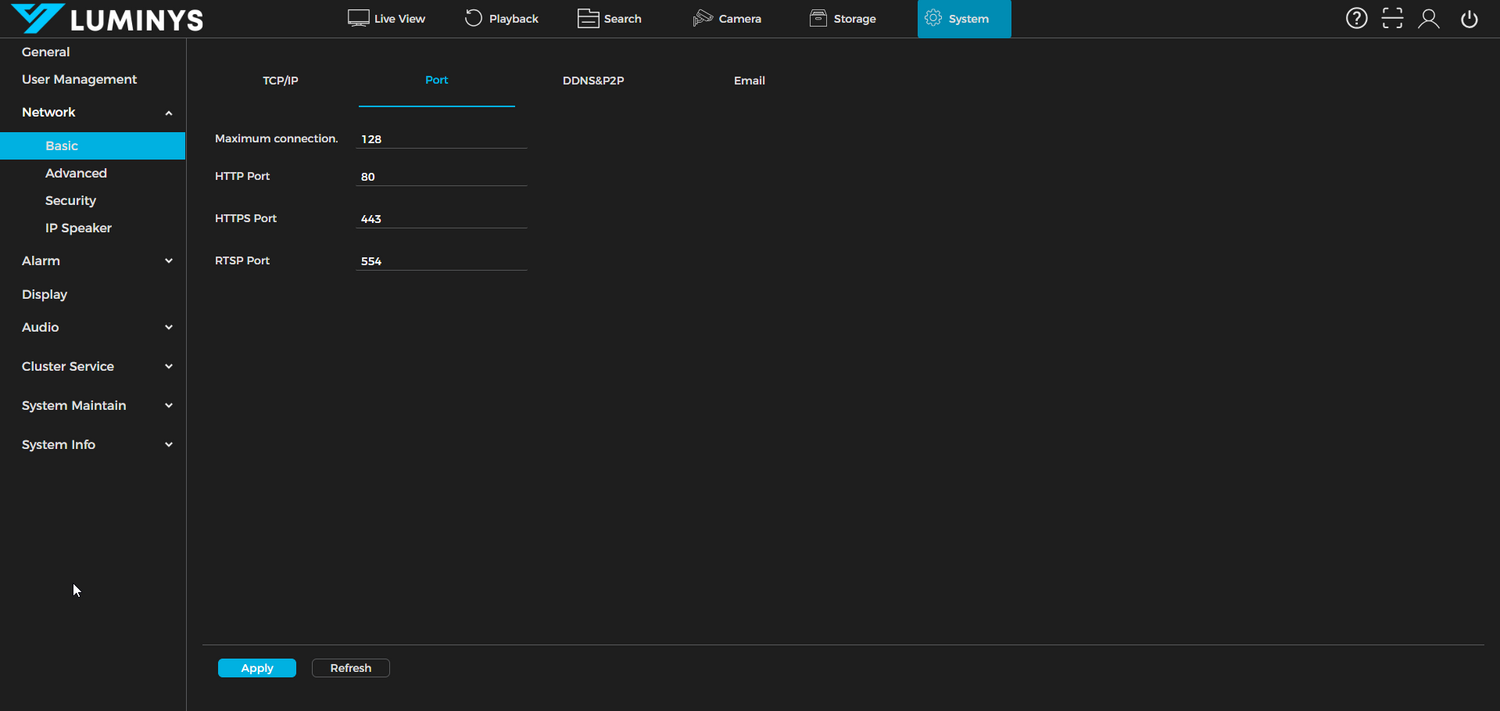Open the user account icon
Screen dimensions: 1500x711
coord(1428,18)
